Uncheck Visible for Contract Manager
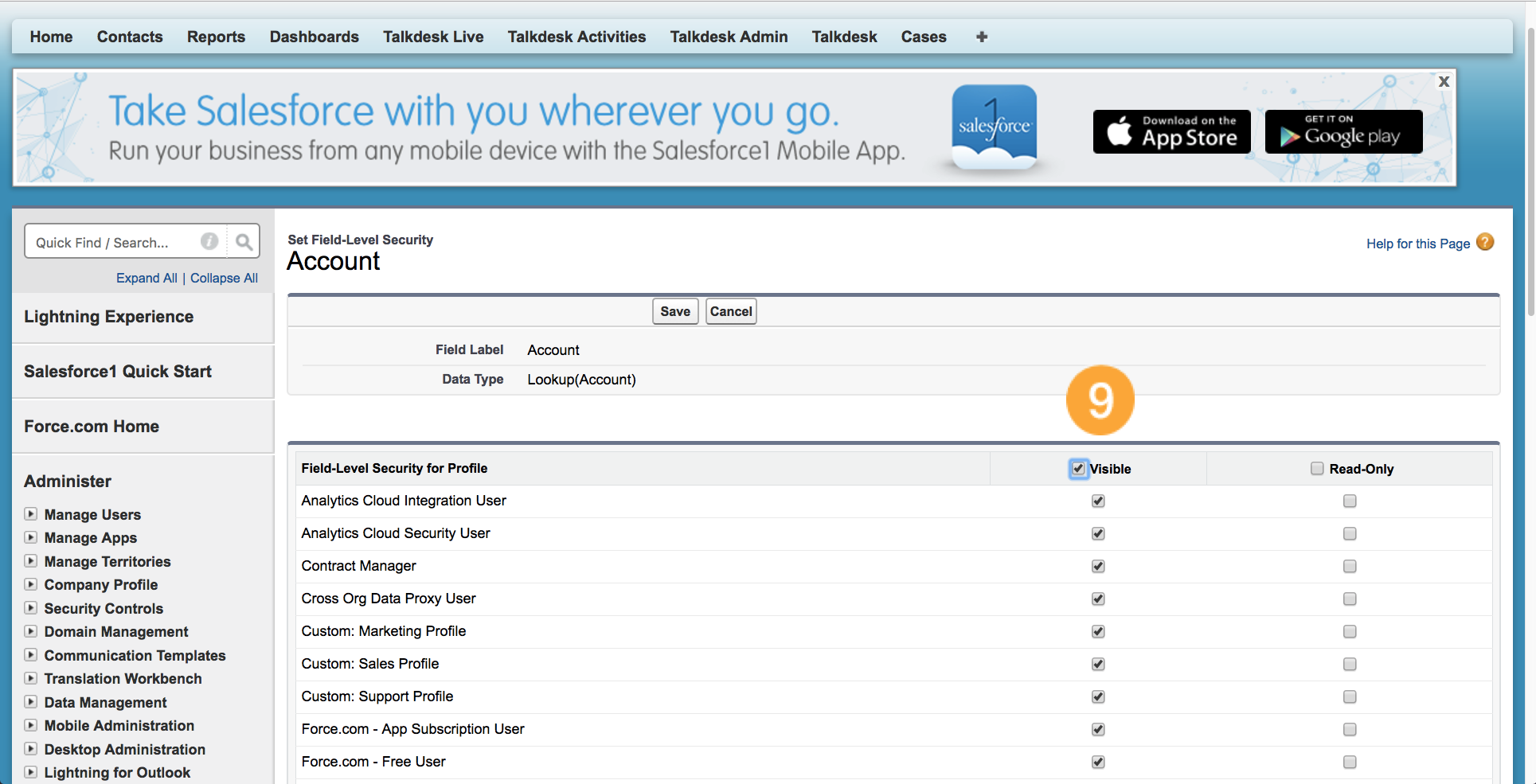 click(1098, 566)
